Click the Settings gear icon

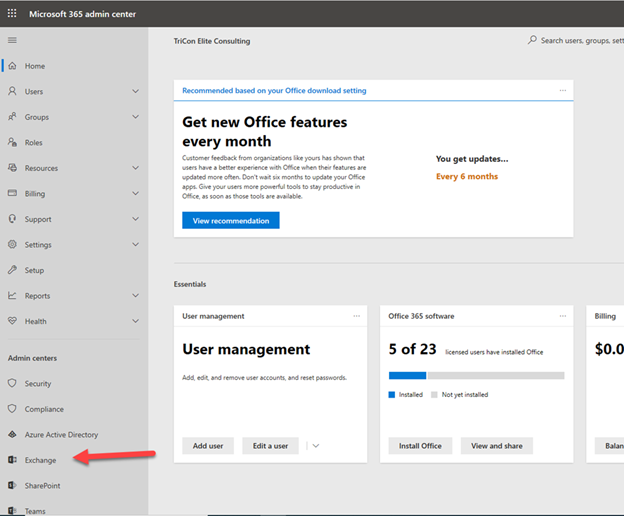click(12, 244)
